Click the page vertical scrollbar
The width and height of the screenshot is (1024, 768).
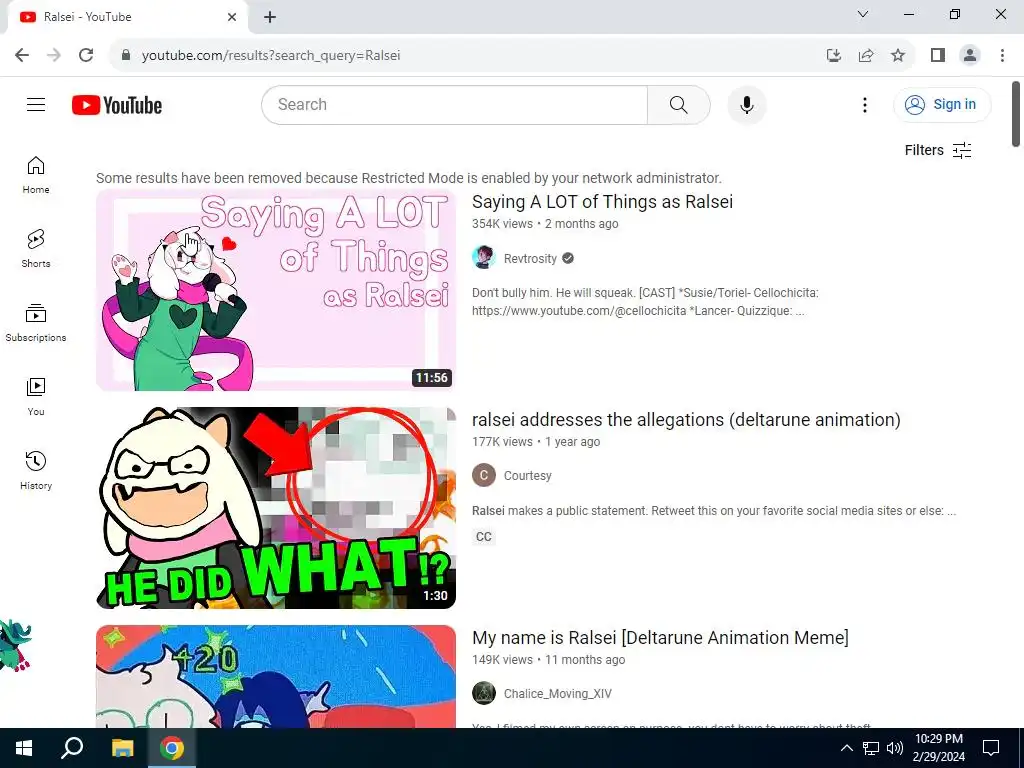click(1016, 114)
